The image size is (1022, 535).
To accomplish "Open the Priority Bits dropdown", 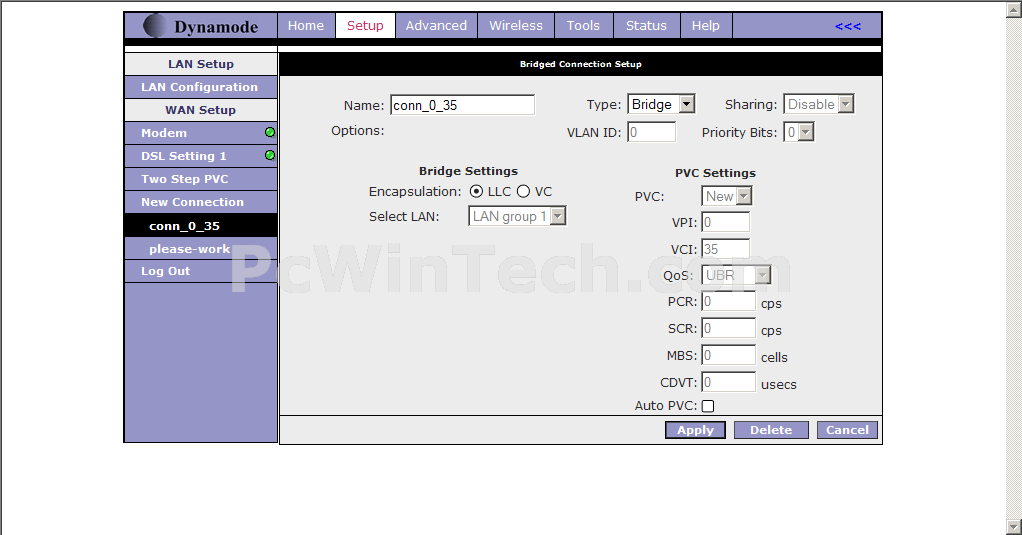I will (799, 132).
